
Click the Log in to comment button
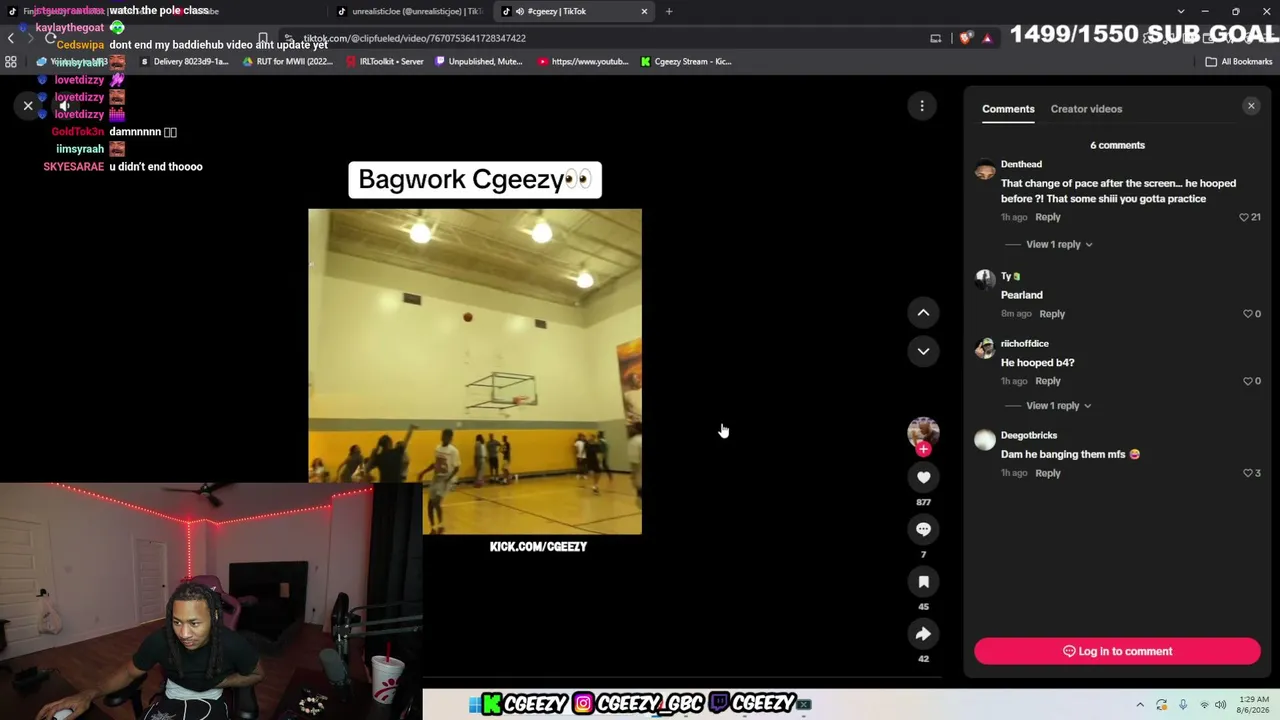1117,651
